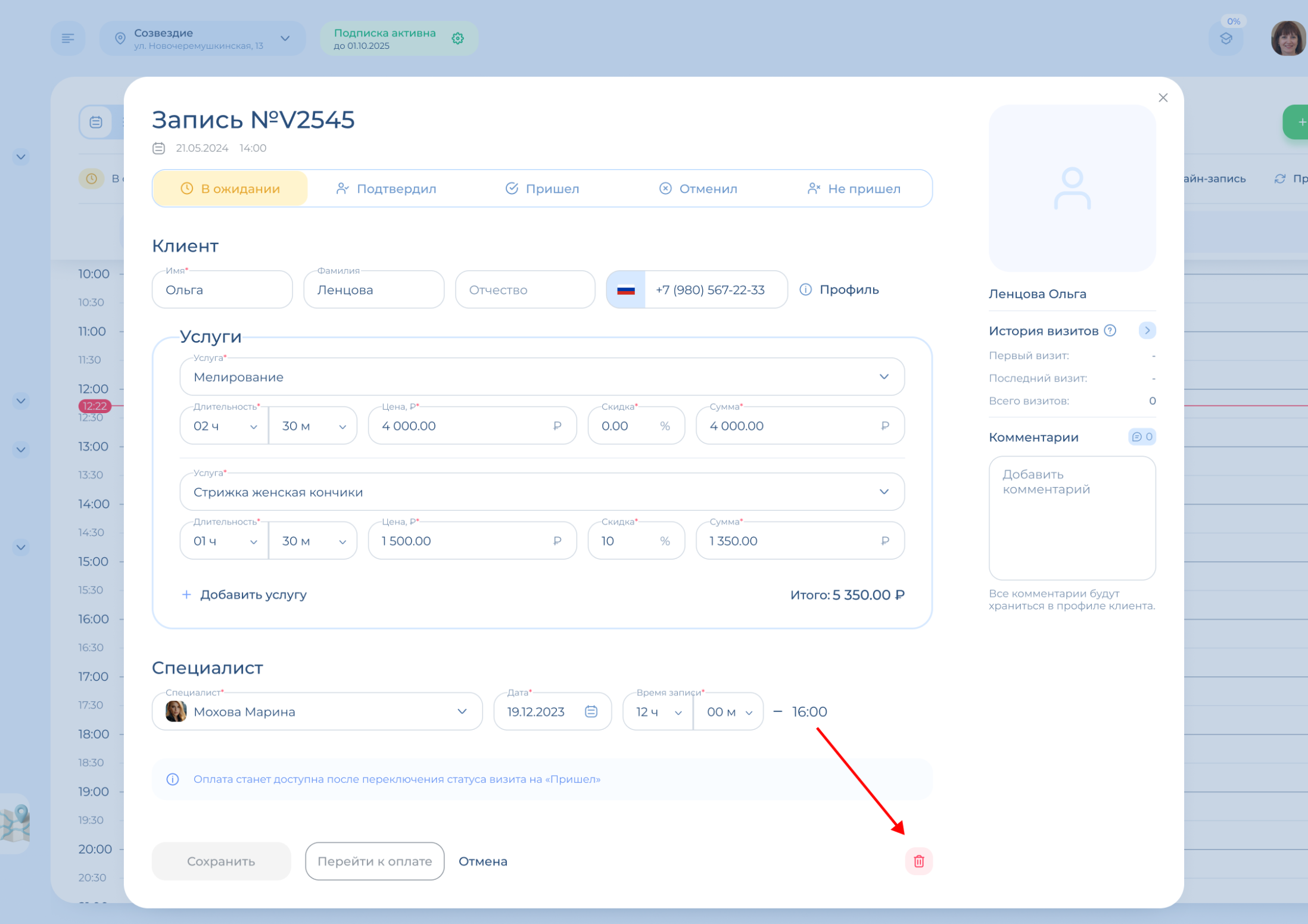This screenshot has width=1308, height=924.
Task: Select the В ожидании status tab
Action: click(x=230, y=189)
